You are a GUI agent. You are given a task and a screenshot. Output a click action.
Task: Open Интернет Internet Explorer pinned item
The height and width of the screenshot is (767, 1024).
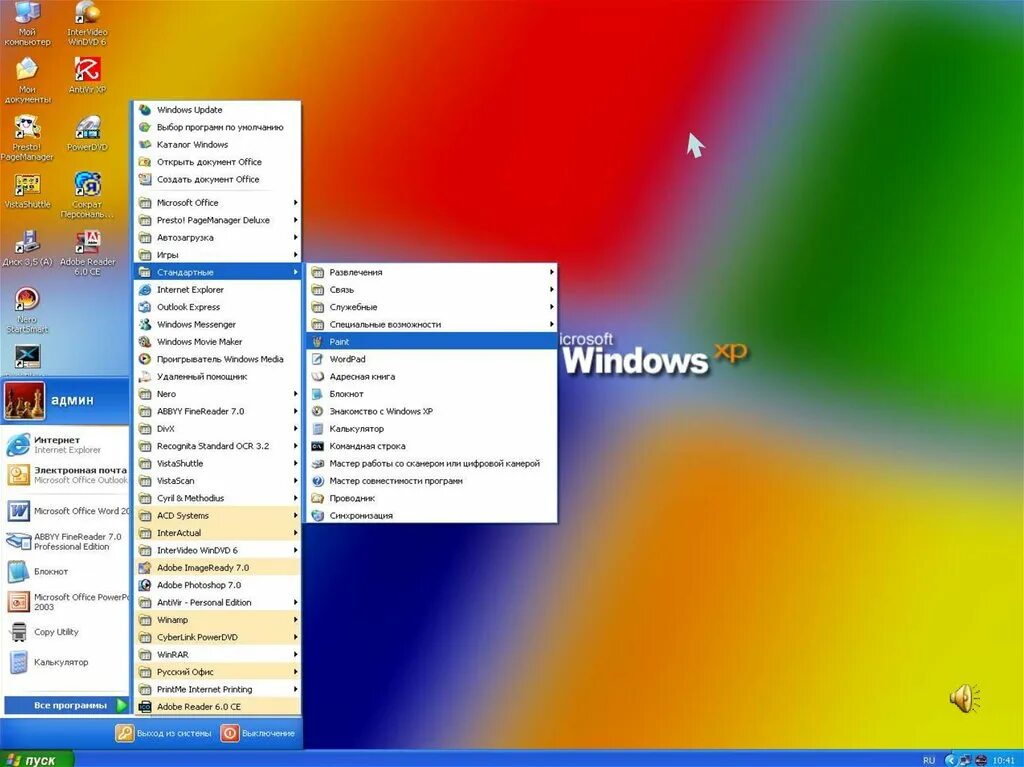(65, 445)
